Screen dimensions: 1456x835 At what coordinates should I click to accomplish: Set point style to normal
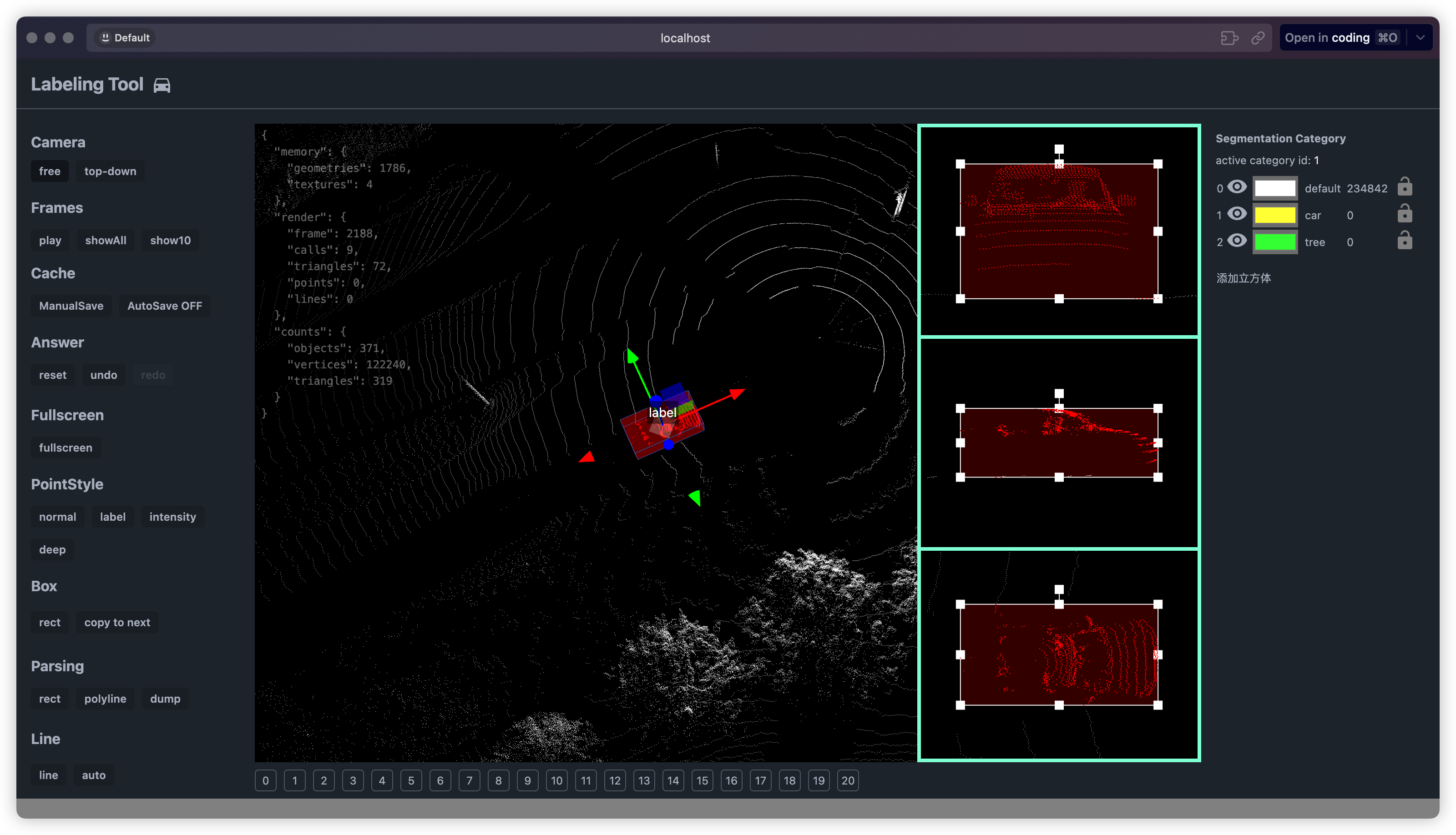click(57, 517)
